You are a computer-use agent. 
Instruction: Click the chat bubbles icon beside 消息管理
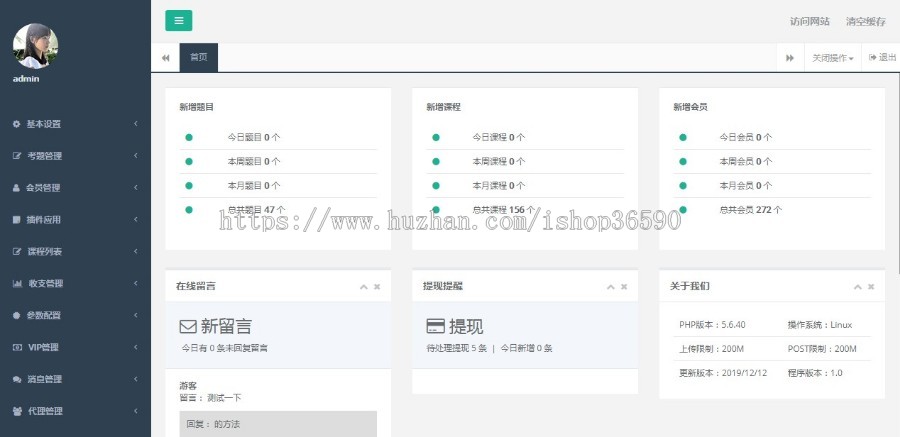17,379
